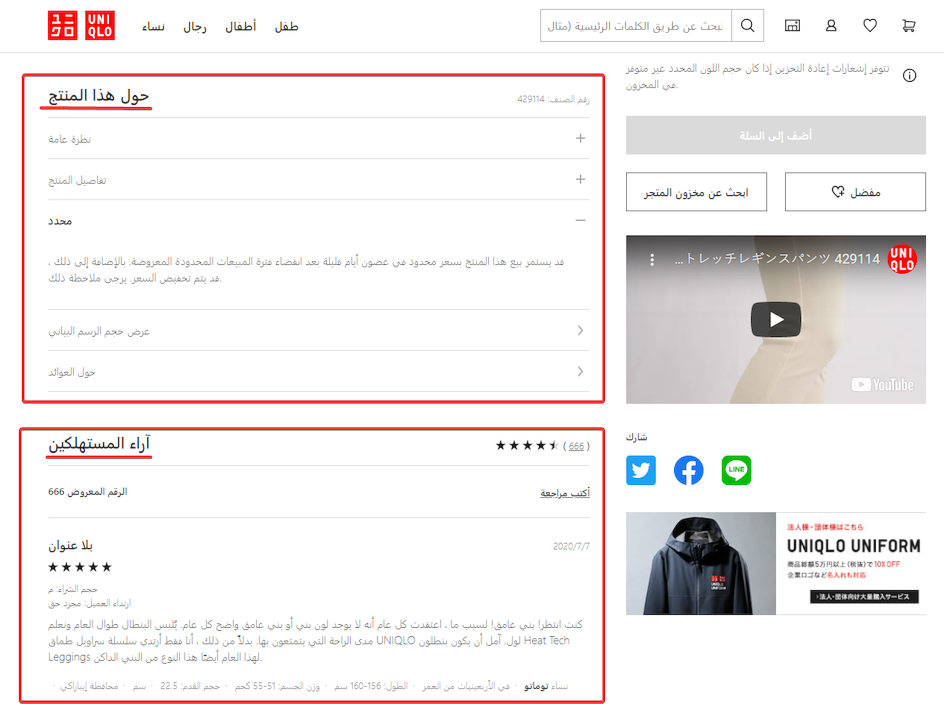This screenshot has height=704, width=944.
Task: Click the آراء المستهلكين reviews heading
Action: coord(99,444)
